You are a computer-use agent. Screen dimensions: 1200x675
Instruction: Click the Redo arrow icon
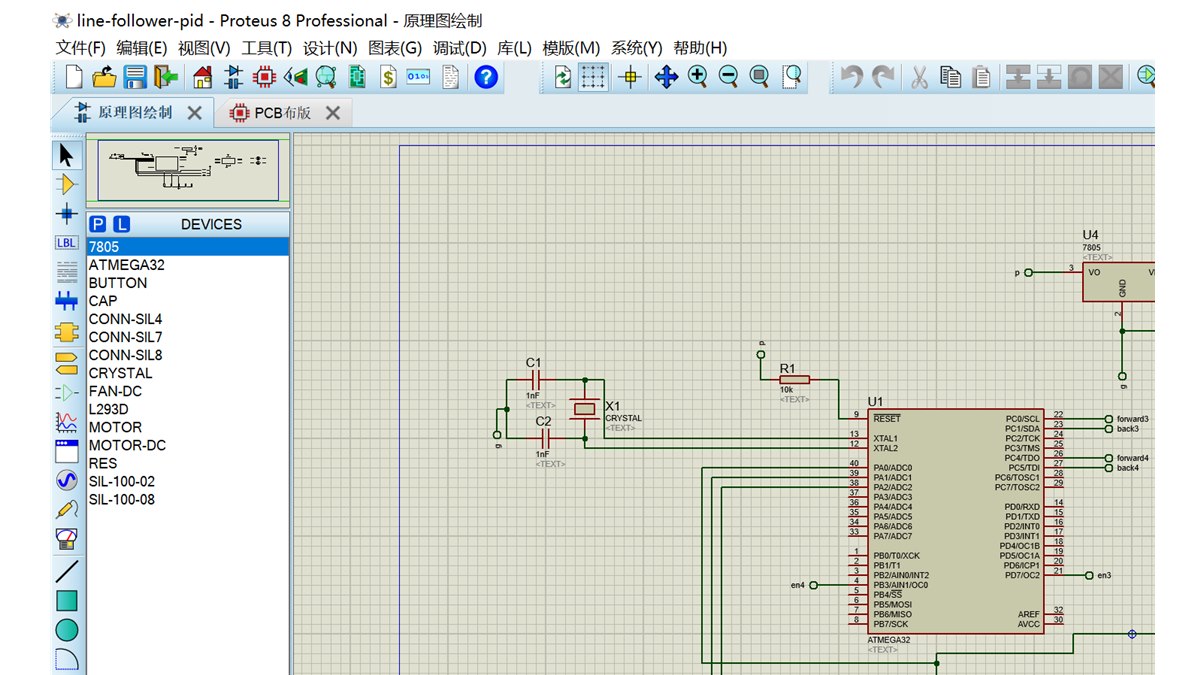[883, 77]
